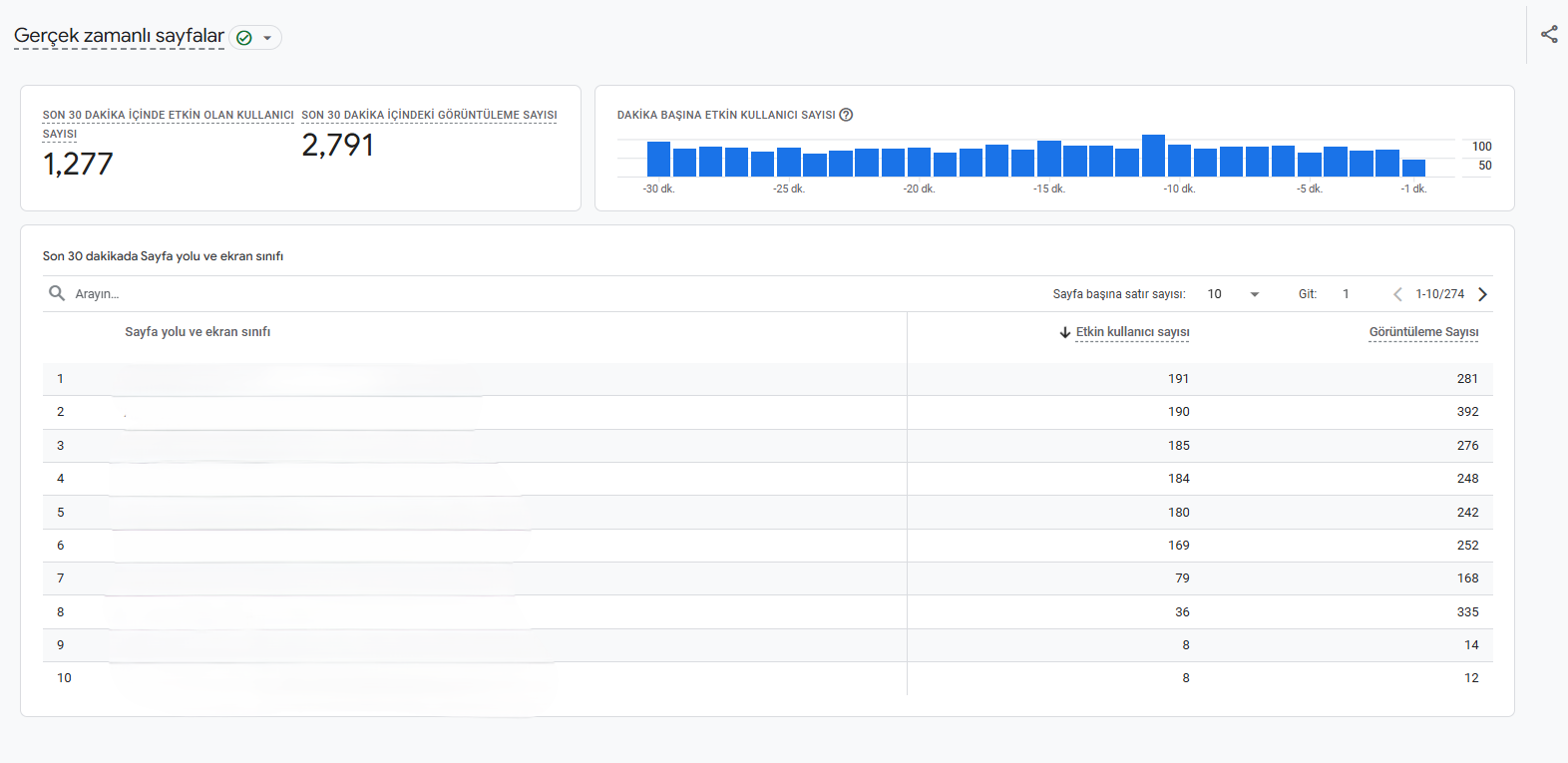Click Son 30 dakika içinde etkin olan kullanıcı label
This screenshot has height=763, width=1568.
pyautogui.click(x=168, y=124)
